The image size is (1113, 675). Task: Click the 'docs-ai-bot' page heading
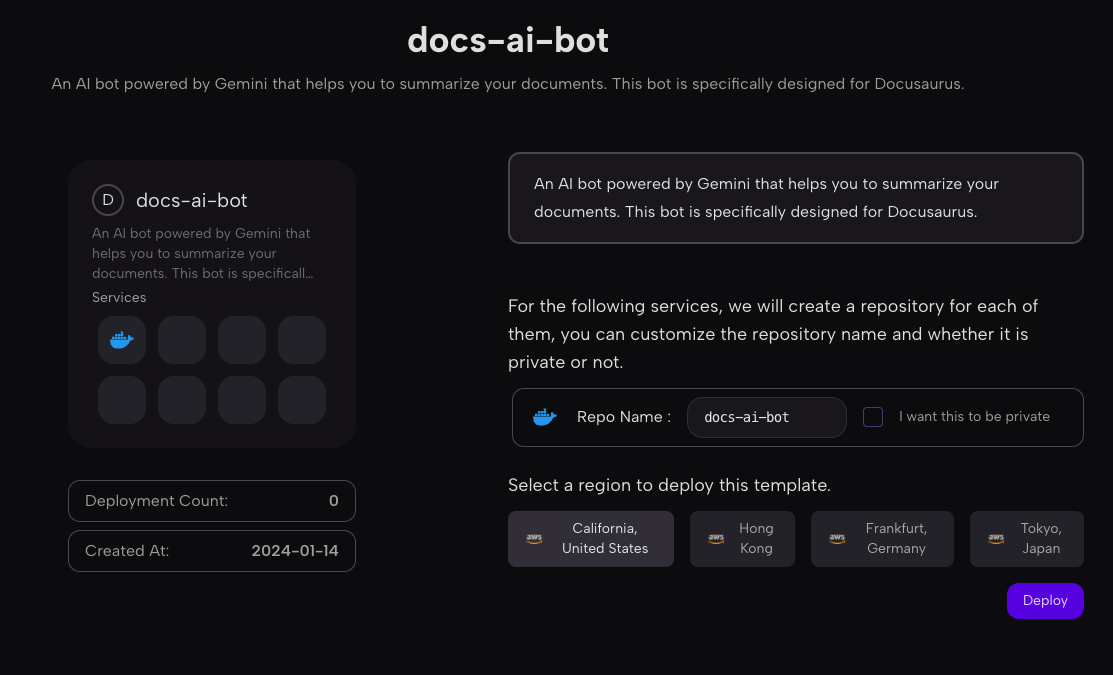[x=508, y=40]
